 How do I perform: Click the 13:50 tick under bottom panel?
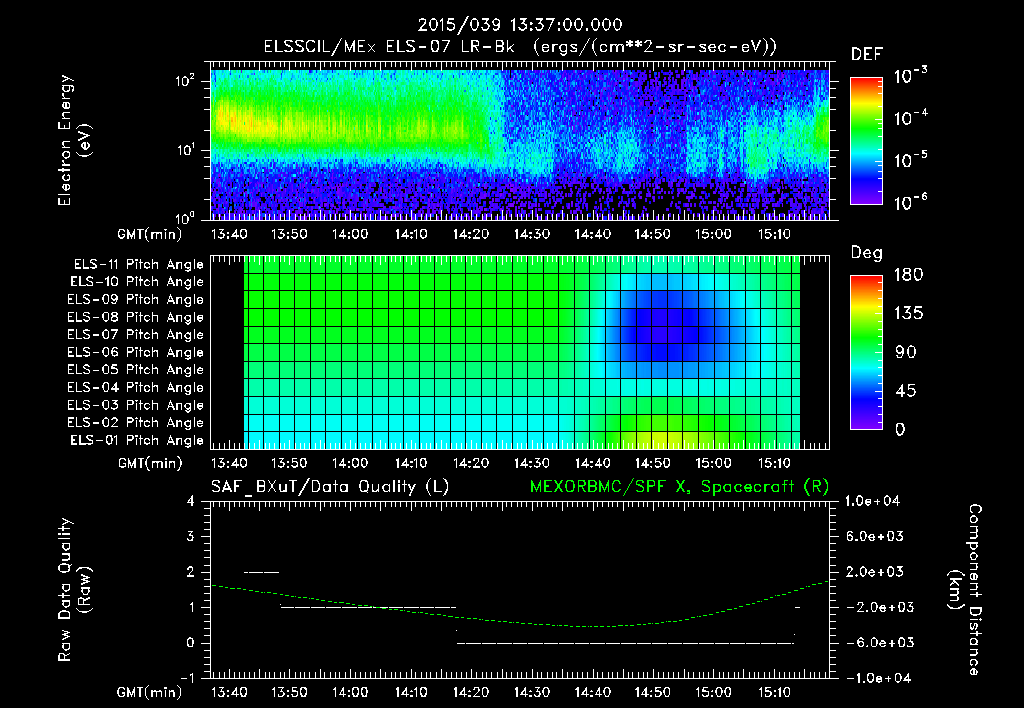[289, 692]
